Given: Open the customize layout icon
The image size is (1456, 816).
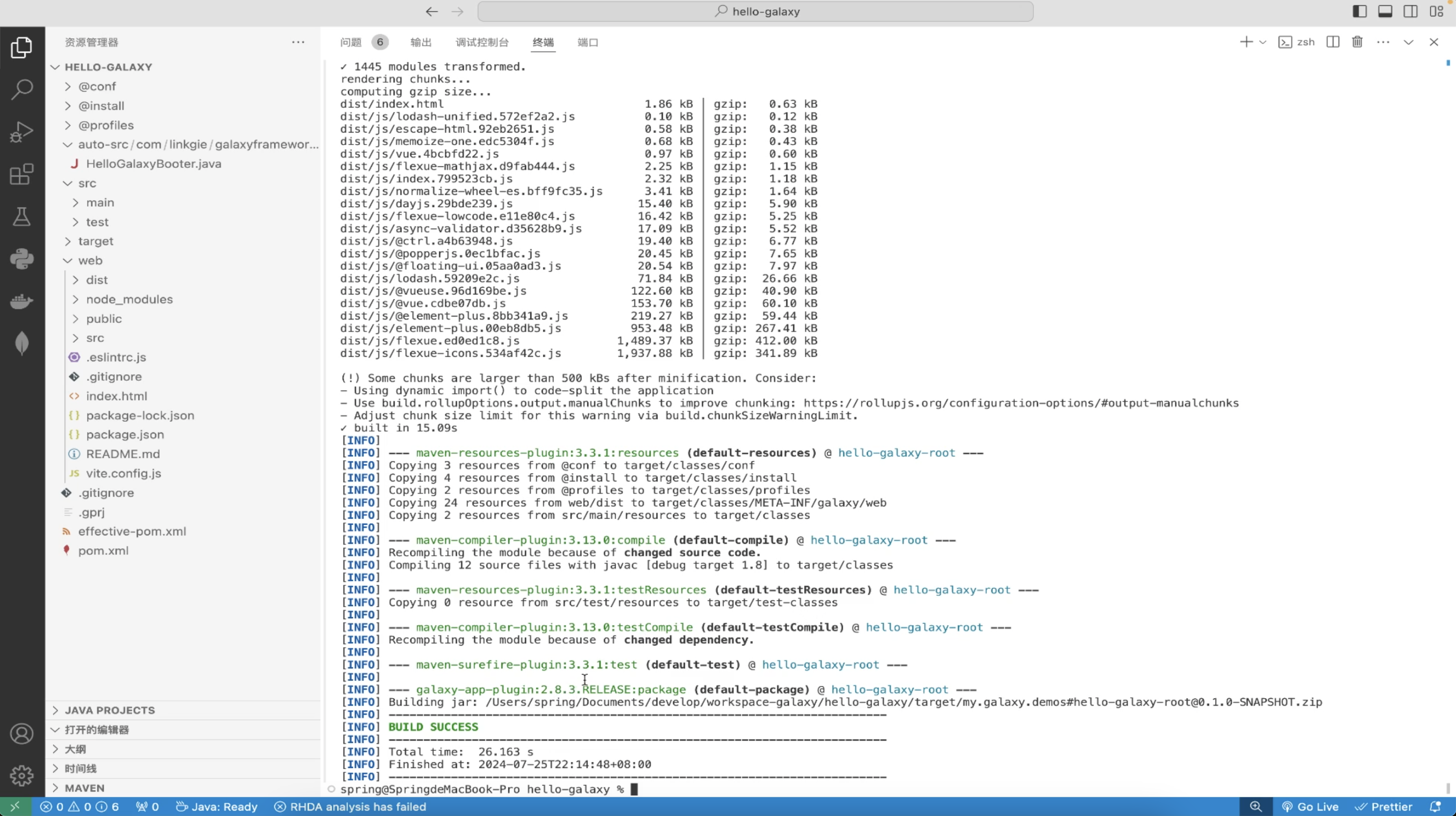Looking at the screenshot, I should click(1436, 11).
